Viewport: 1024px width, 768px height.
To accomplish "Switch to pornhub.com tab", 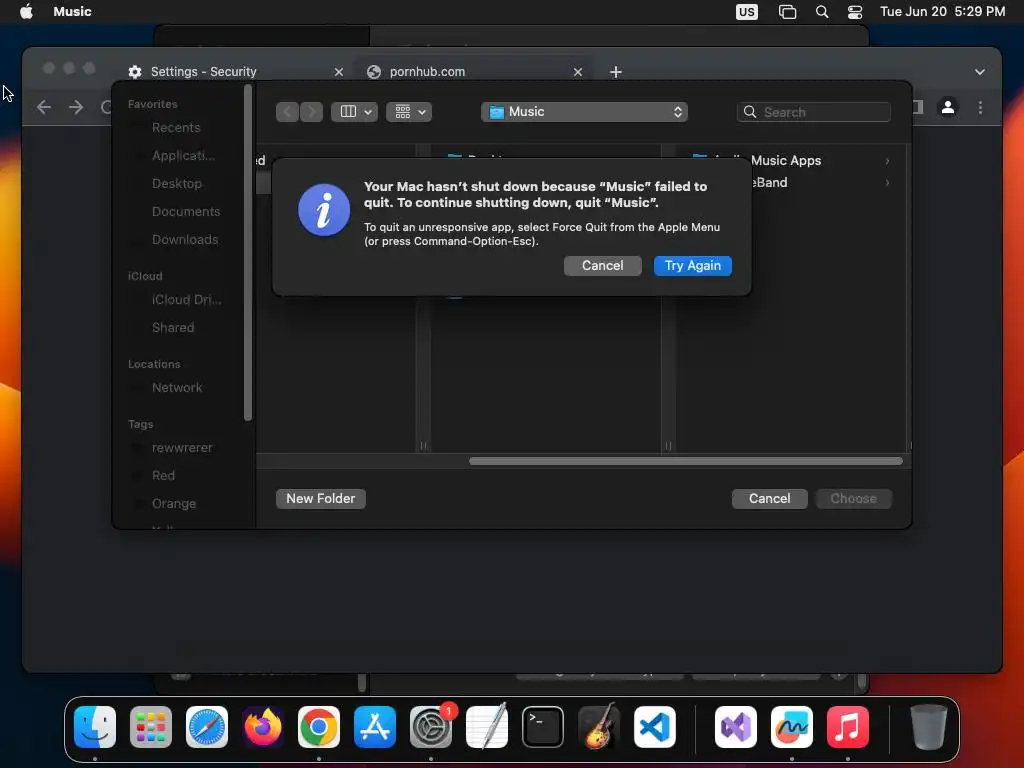I will tap(427, 72).
